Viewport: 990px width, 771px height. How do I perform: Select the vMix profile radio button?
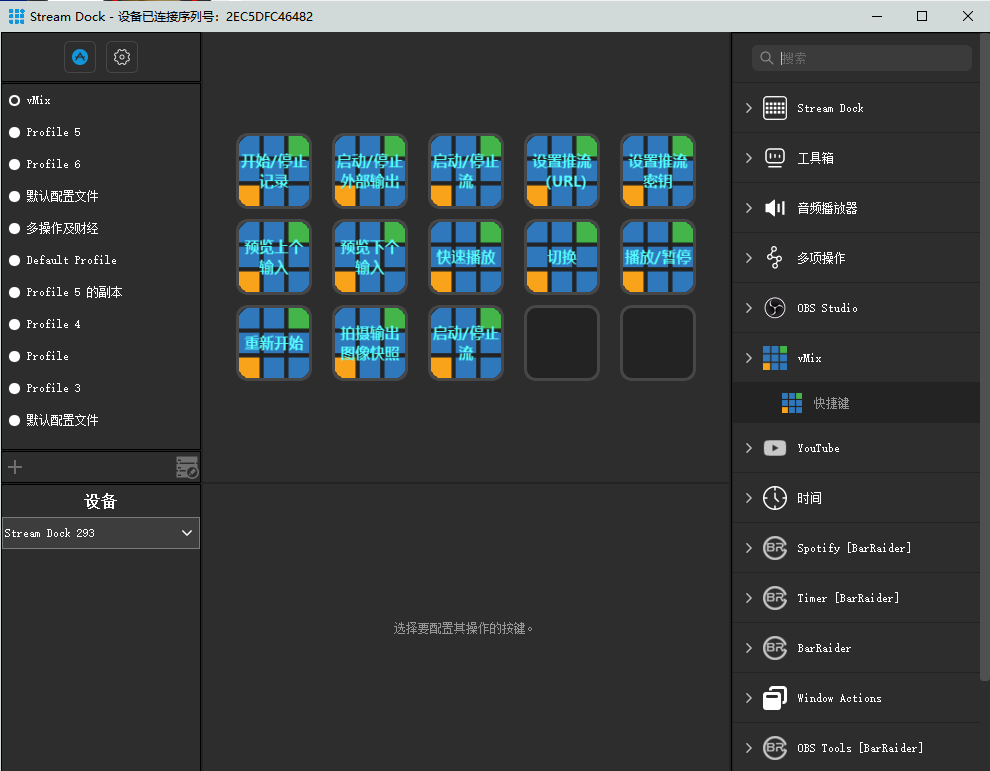coord(15,100)
